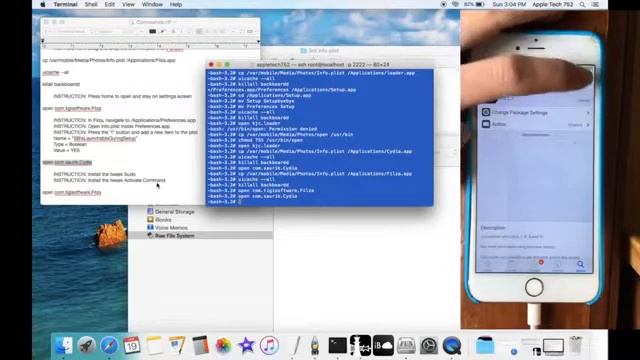Open Author row on iPhone Cydia screen
The width and height of the screenshot is (640, 360).
pos(536,124)
